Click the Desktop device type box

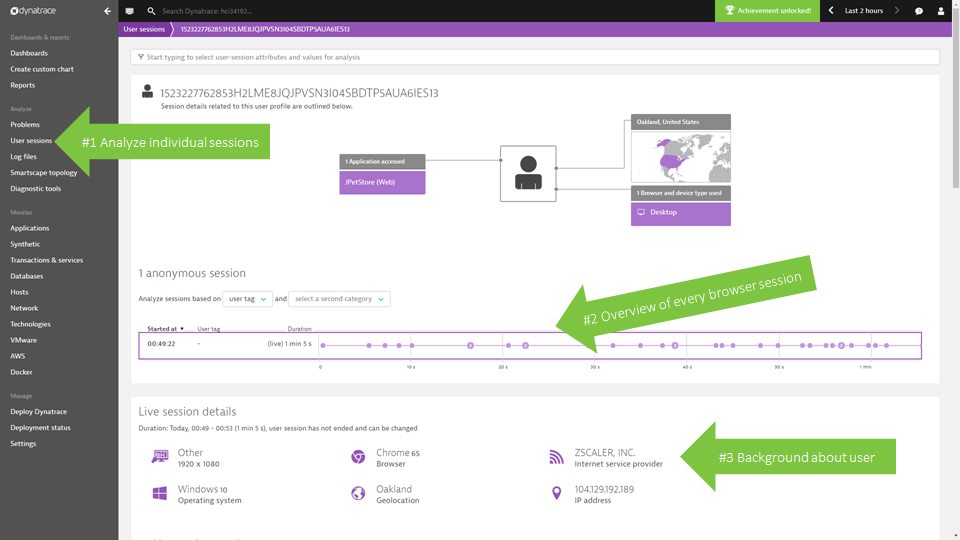pos(681,213)
